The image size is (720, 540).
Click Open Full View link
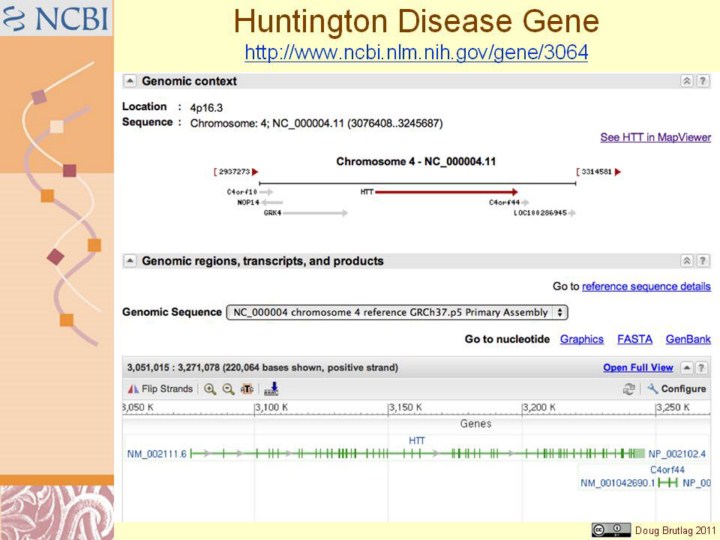[638, 368]
